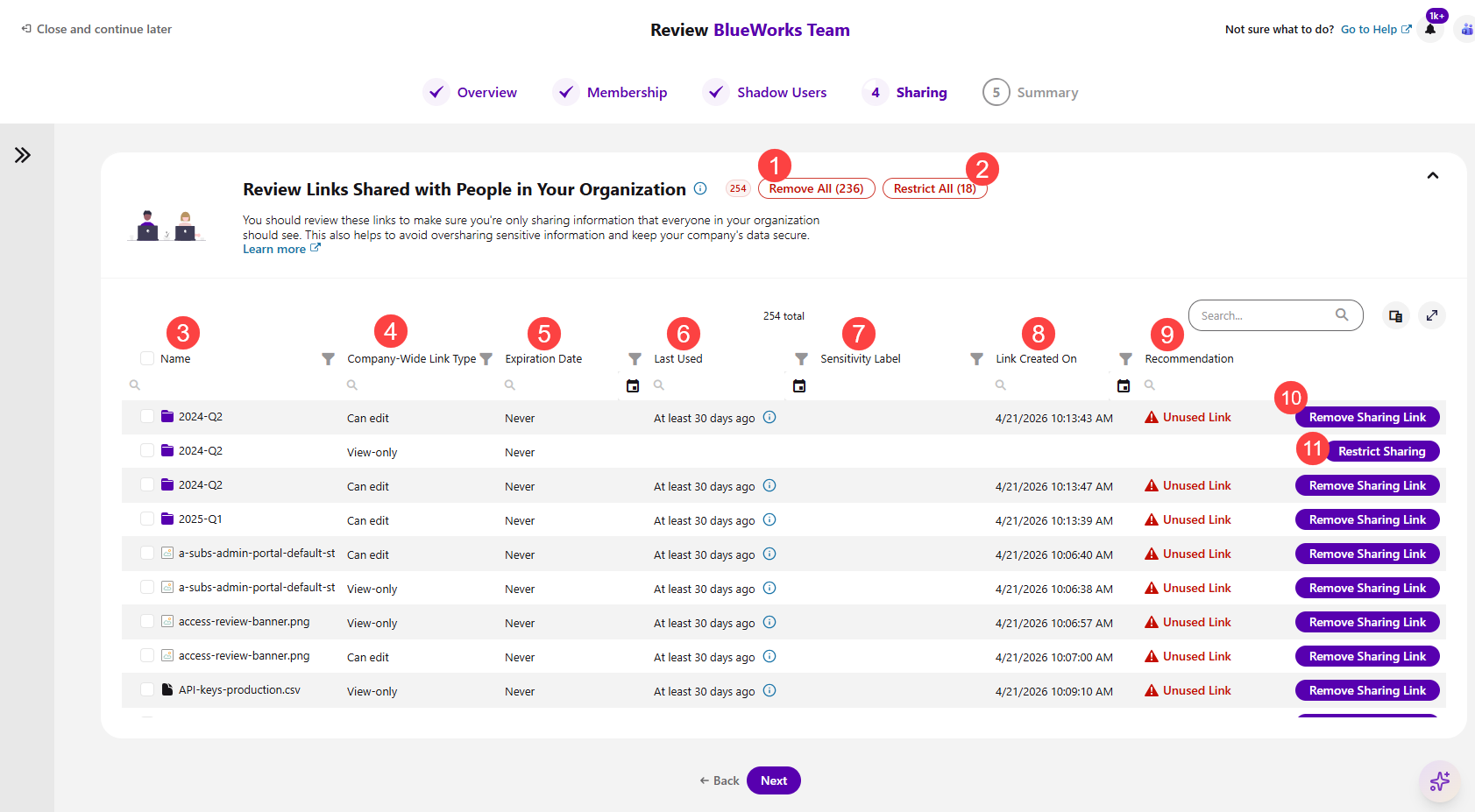Click the Teams icon in top right corner

[x=1466, y=29]
